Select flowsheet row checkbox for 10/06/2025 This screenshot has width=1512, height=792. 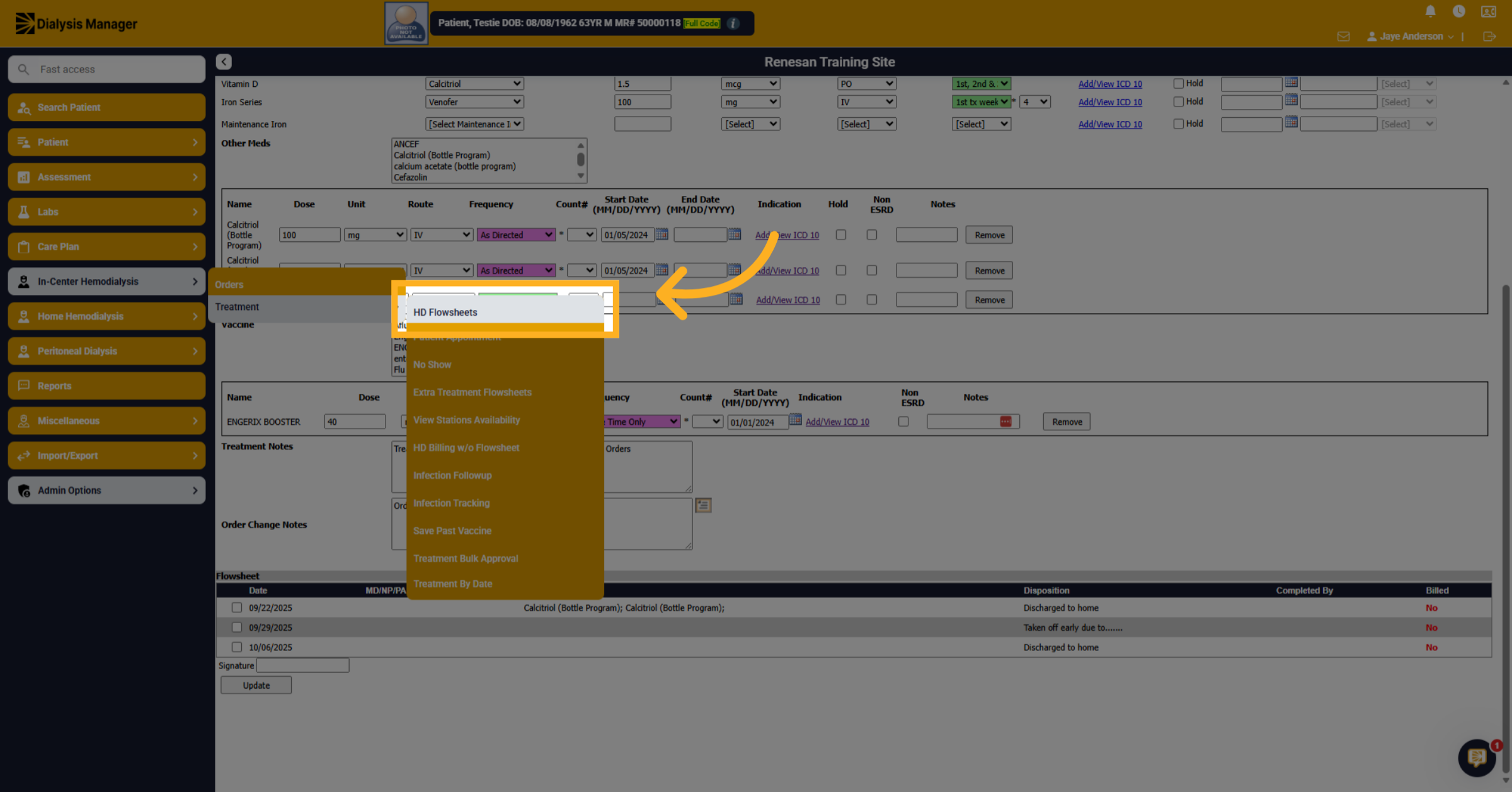(x=236, y=647)
